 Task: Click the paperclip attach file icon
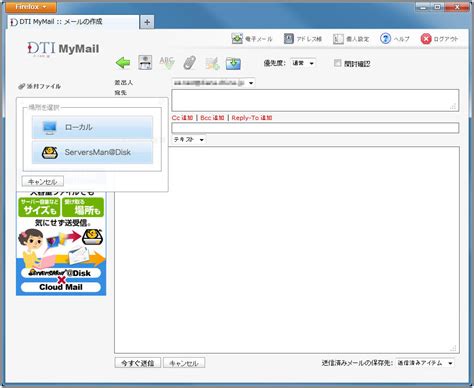tap(189, 63)
